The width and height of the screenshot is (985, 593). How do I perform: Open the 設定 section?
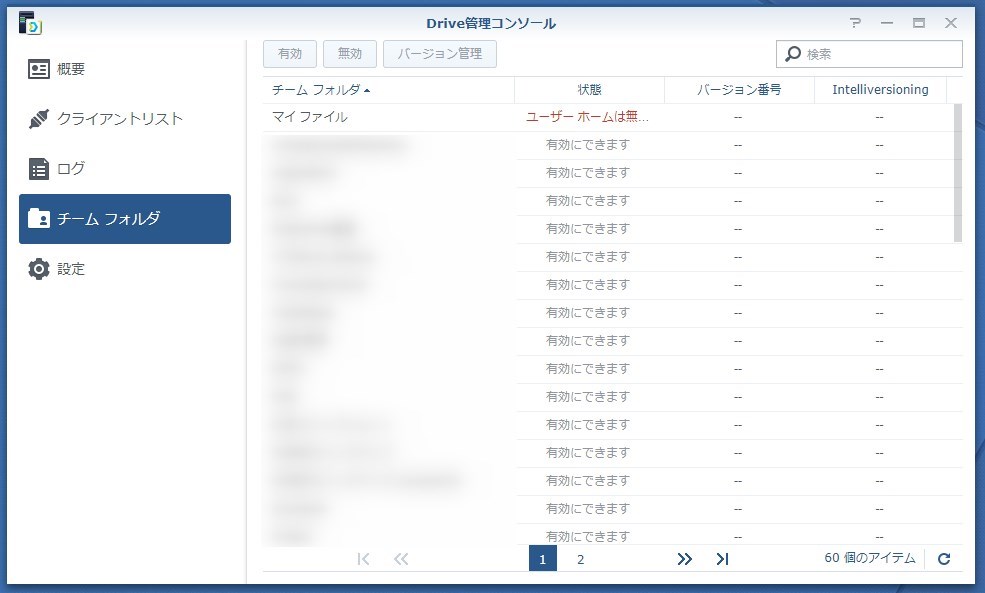point(125,269)
